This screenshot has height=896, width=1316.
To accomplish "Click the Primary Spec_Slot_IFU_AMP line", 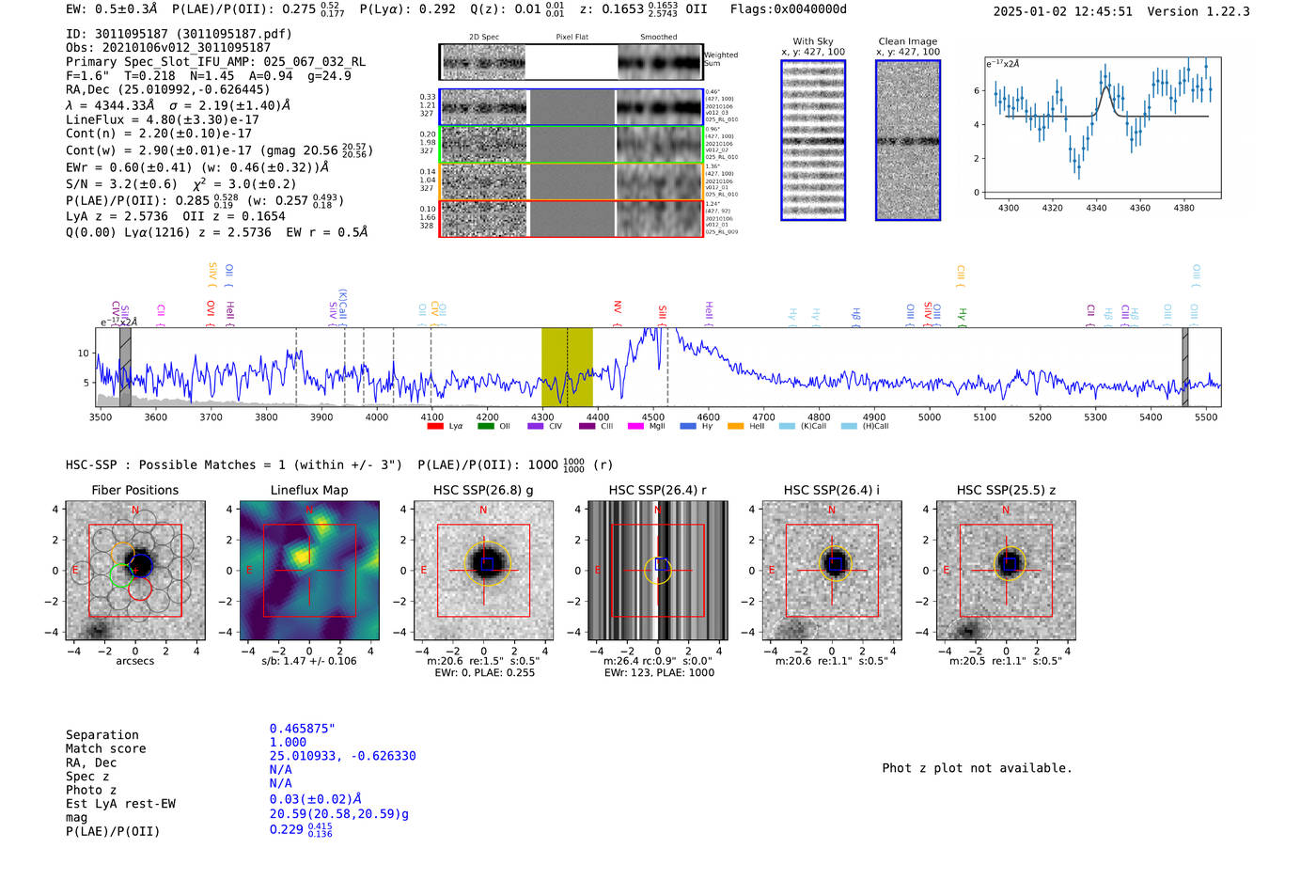I will pos(215,62).
